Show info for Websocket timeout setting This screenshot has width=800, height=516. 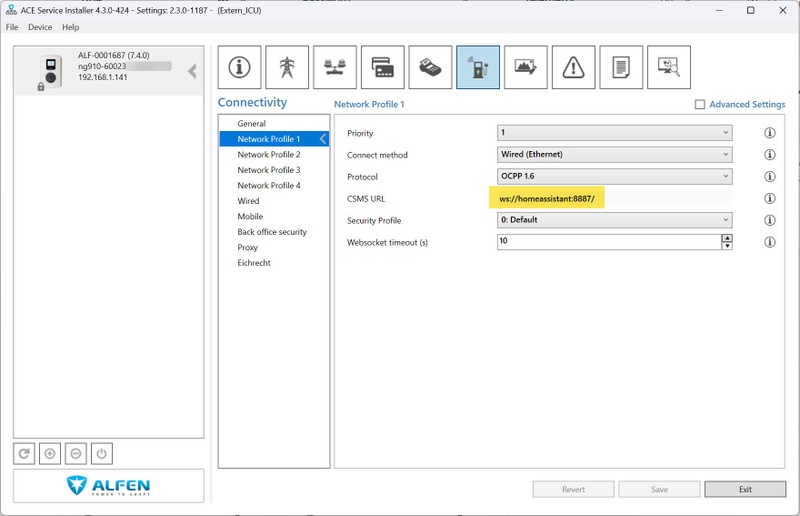click(770, 242)
